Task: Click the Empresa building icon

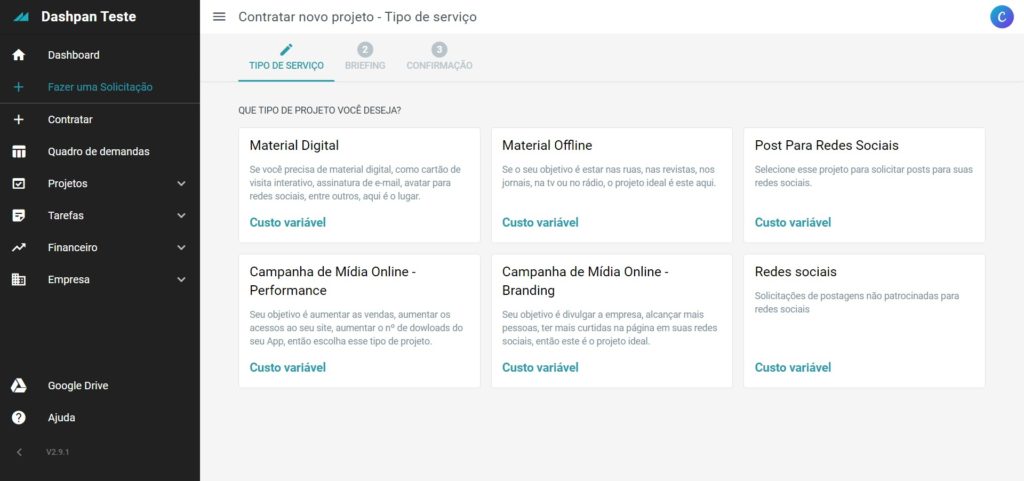Action: click(x=19, y=279)
